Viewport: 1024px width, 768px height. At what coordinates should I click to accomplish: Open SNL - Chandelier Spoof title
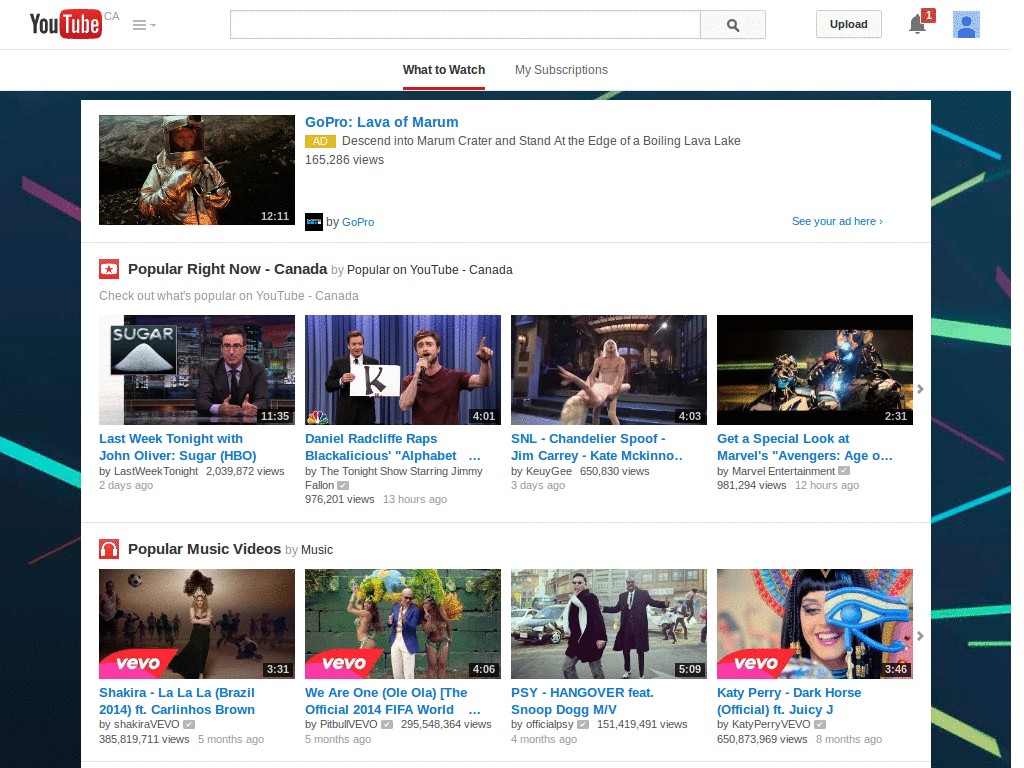596,447
